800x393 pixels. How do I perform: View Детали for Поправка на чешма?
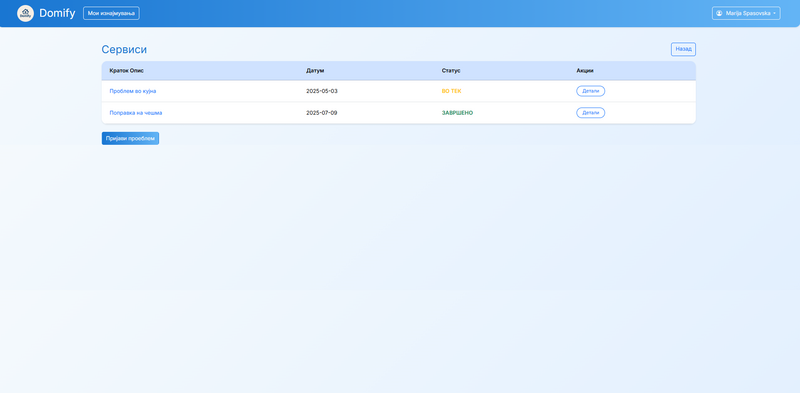590,113
